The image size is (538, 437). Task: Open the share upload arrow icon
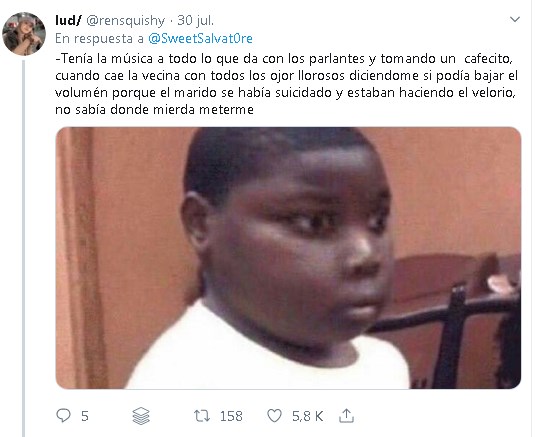(x=346, y=415)
